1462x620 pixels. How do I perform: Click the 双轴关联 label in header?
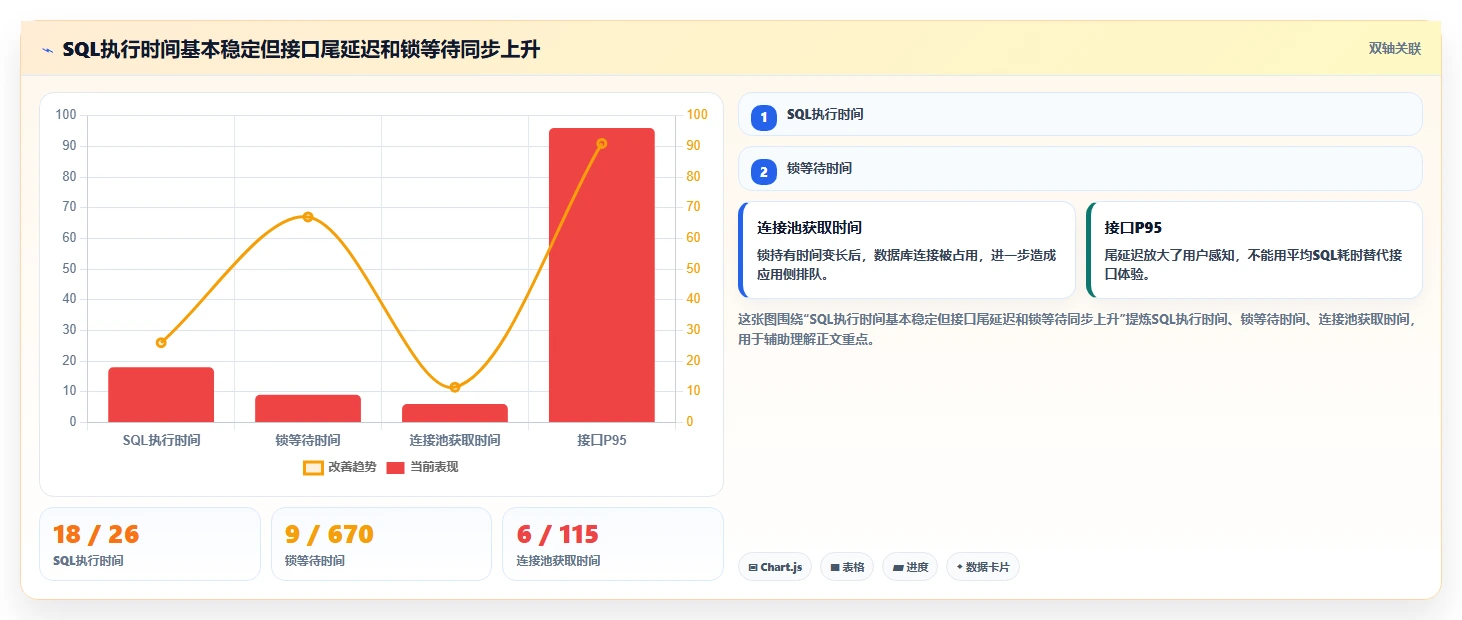pyautogui.click(x=1395, y=49)
